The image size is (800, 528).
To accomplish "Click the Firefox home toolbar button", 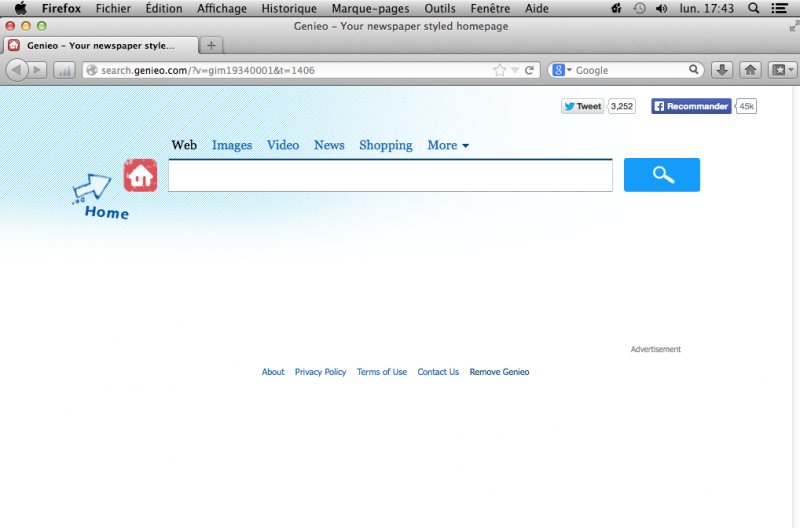I will pyautogui.click(x=750, y=70).
